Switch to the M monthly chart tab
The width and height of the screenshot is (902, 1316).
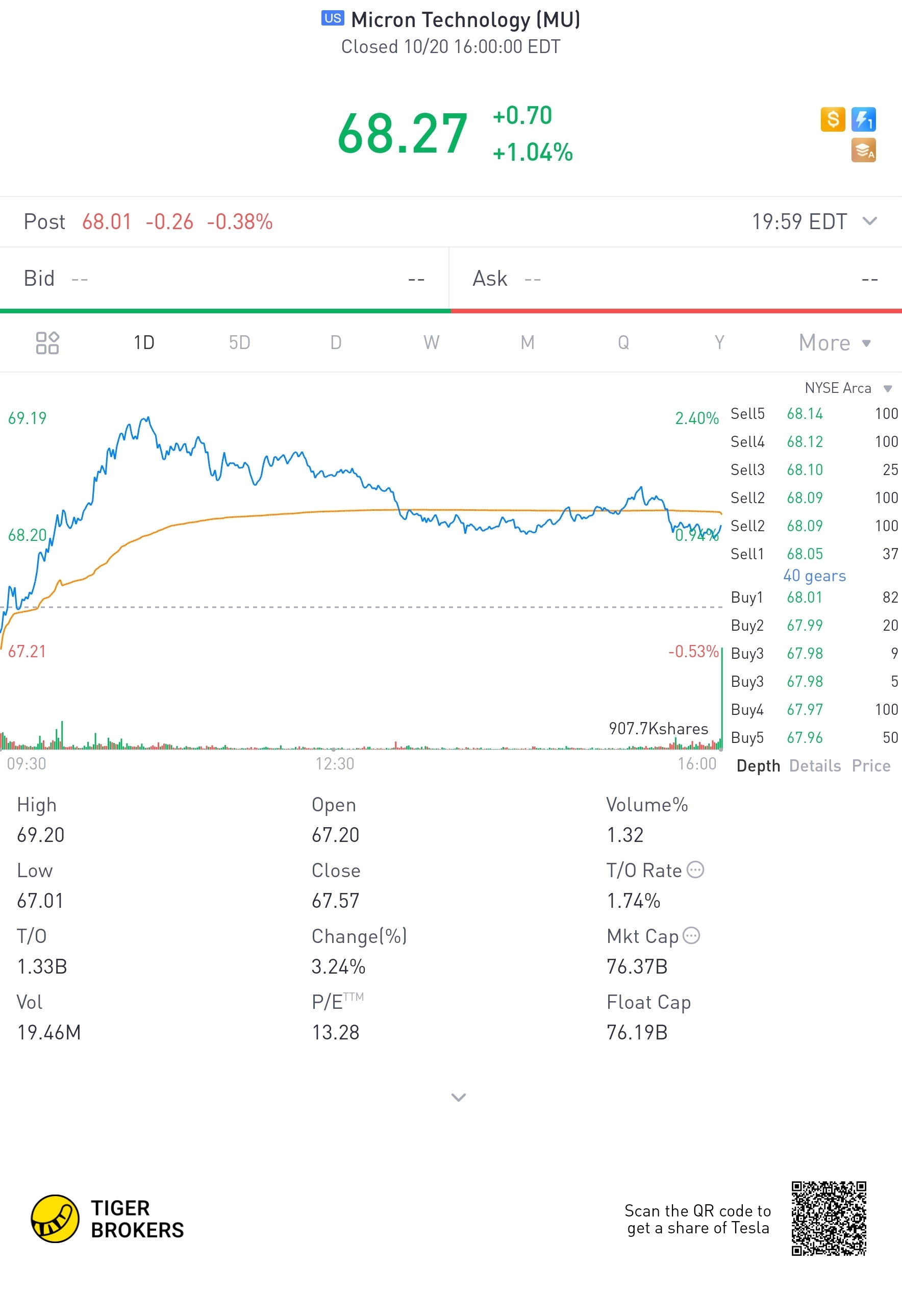click(528, 342)
